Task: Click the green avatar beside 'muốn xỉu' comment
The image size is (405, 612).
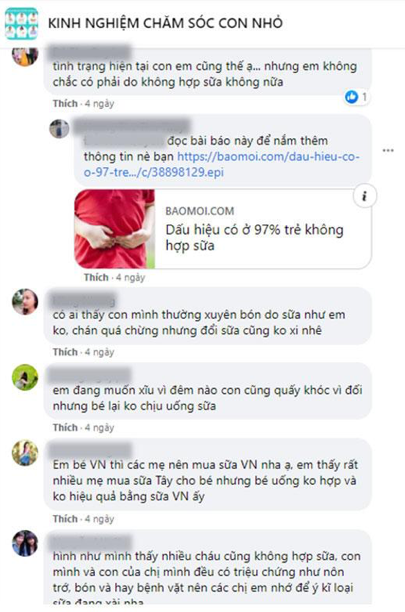Action: (25, 377)
